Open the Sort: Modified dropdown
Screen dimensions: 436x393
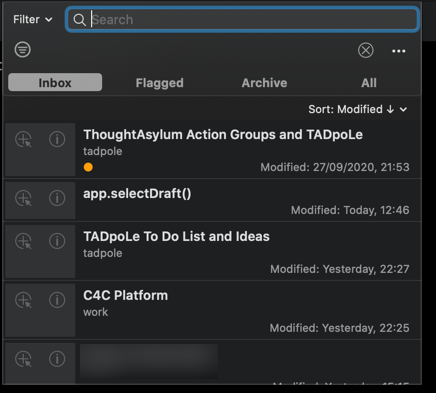pos(358,109)
